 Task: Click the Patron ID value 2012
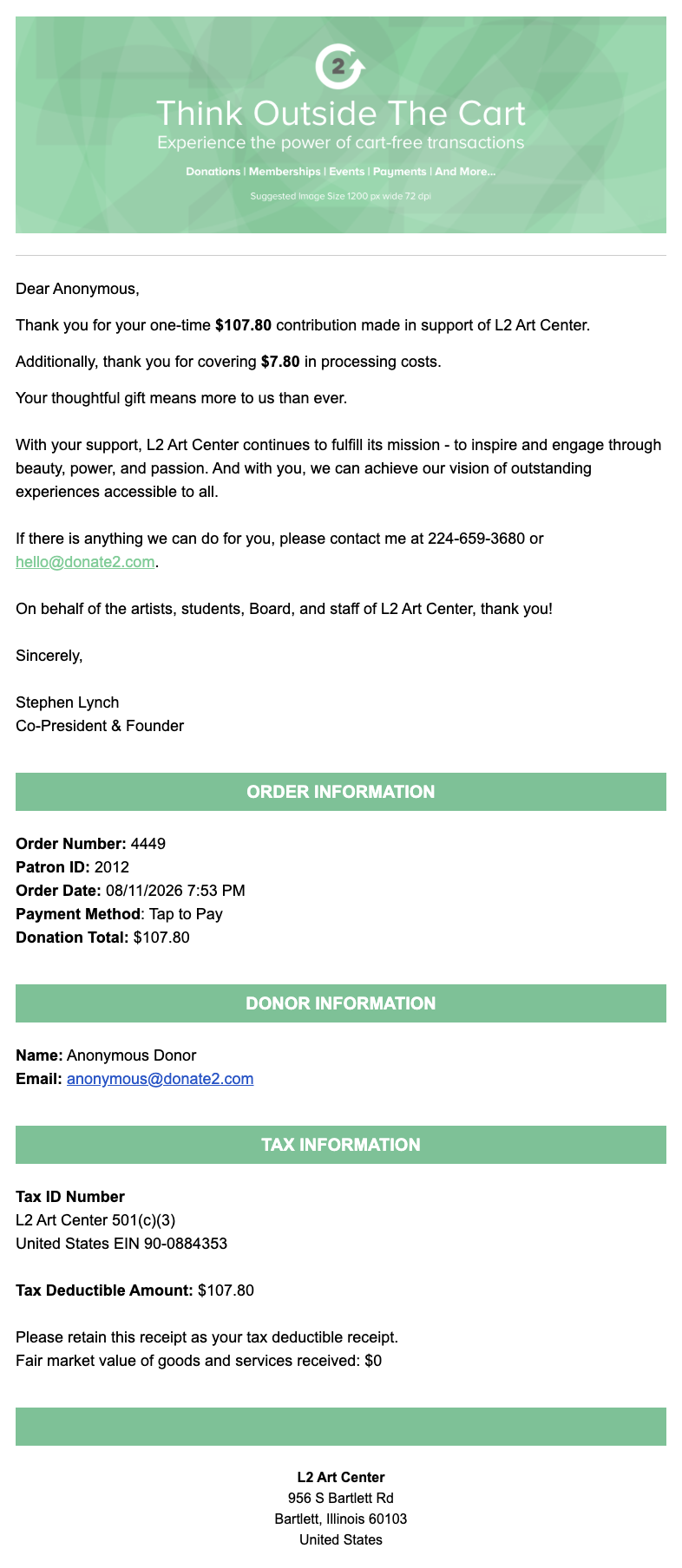[x=112, y=867]
